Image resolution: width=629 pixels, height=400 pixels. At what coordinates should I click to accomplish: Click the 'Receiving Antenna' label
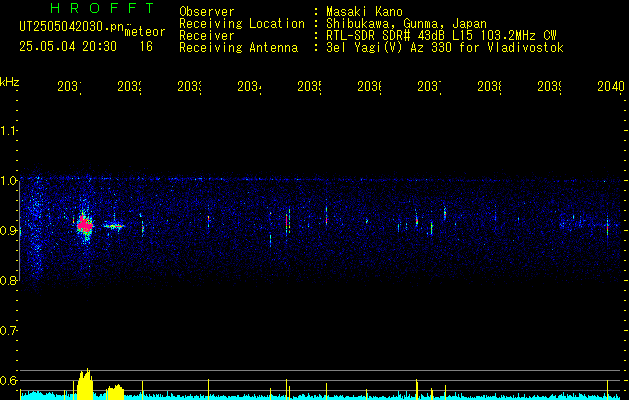click(x=238, y=48)
